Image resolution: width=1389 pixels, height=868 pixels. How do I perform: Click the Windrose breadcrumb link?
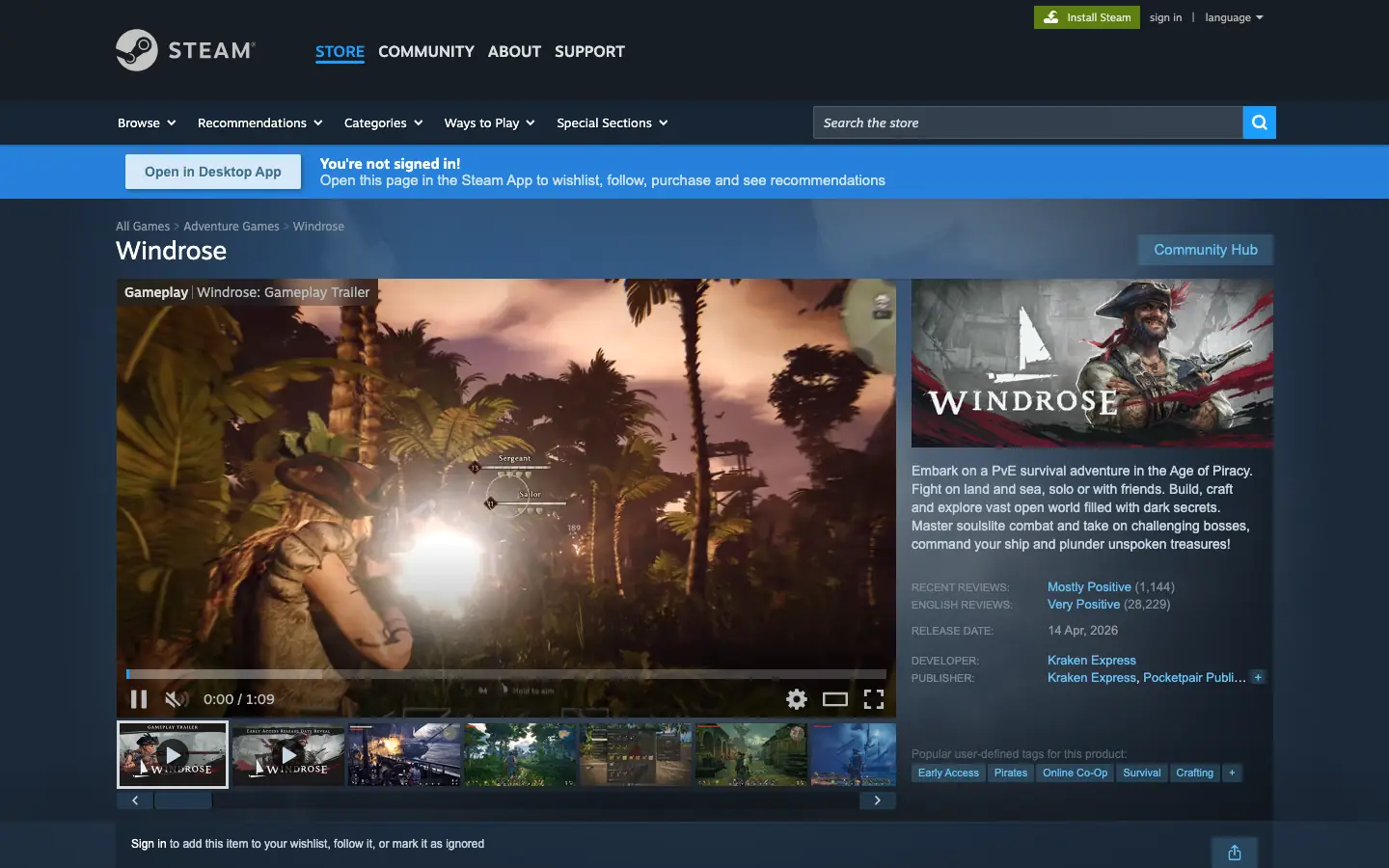pyautogui.click(x=318, y=227)
